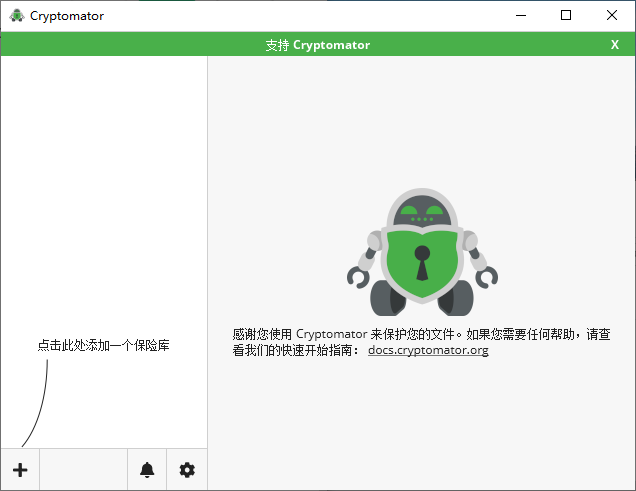Click the Cryptomator app icon in title bar
The width and height of the screenshot is (636, 491).
16,16
